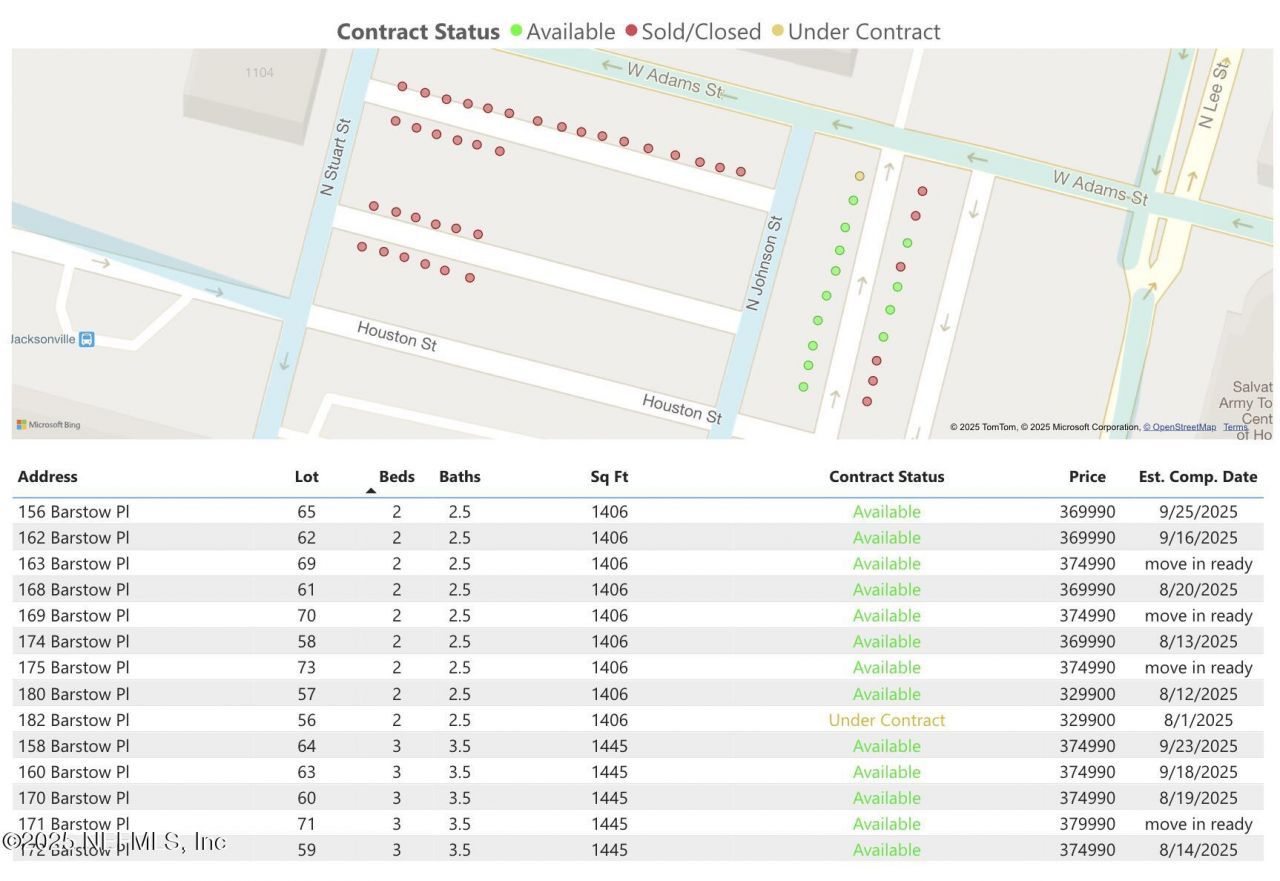Click the Sold/Closed legend text label
The height and width of the screenshot is (881, 1280).
point(701,32)
